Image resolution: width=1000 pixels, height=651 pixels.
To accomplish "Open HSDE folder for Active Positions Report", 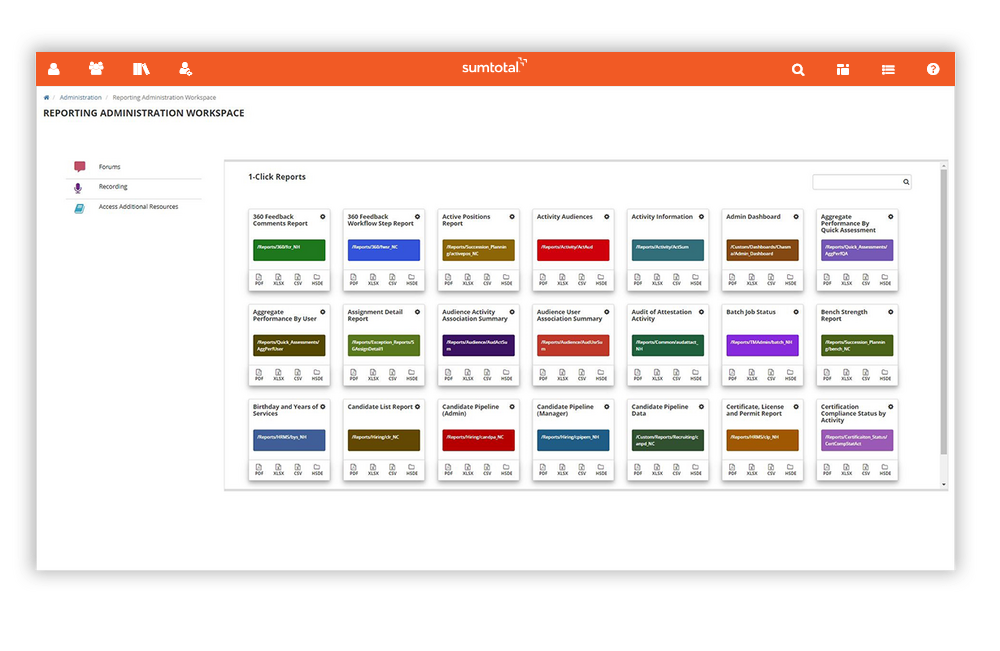I will pos(506,279).
